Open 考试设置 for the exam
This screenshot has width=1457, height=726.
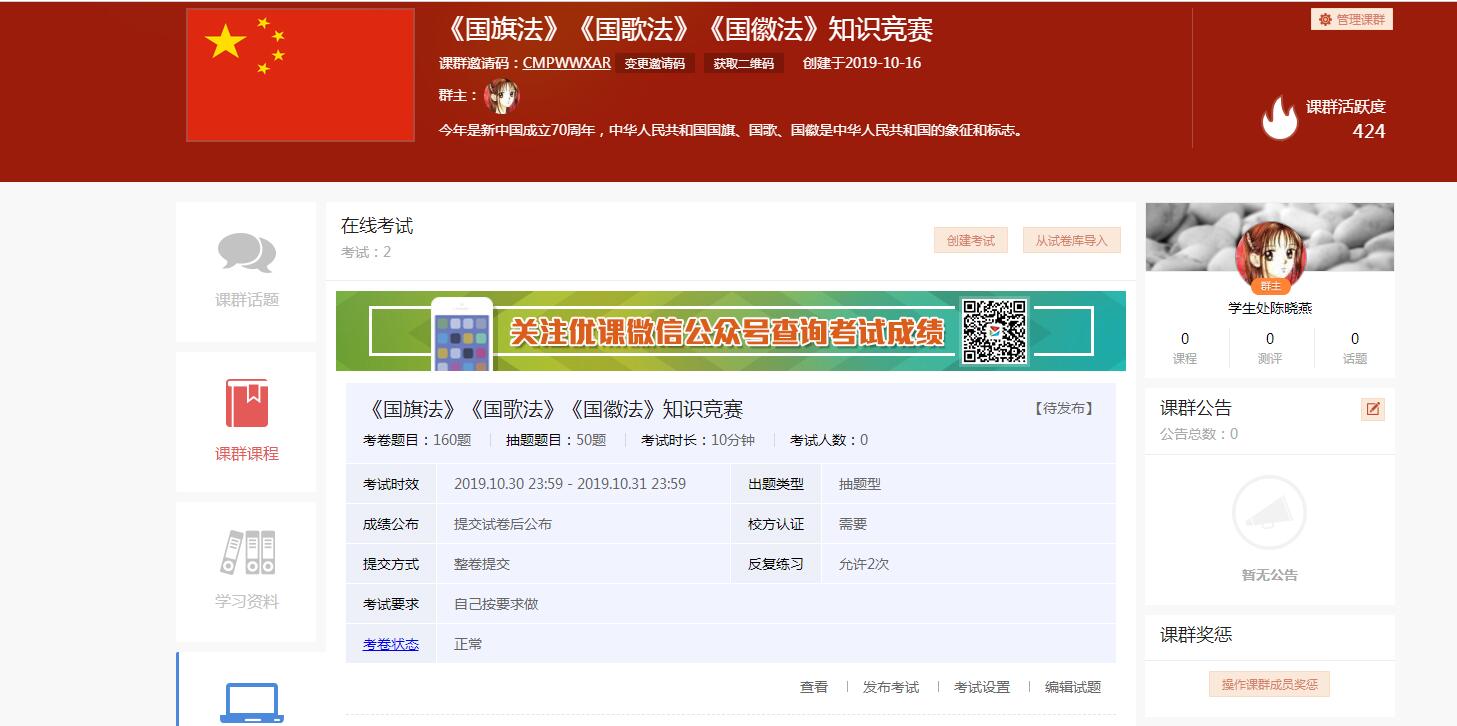(x=981, y=687)
